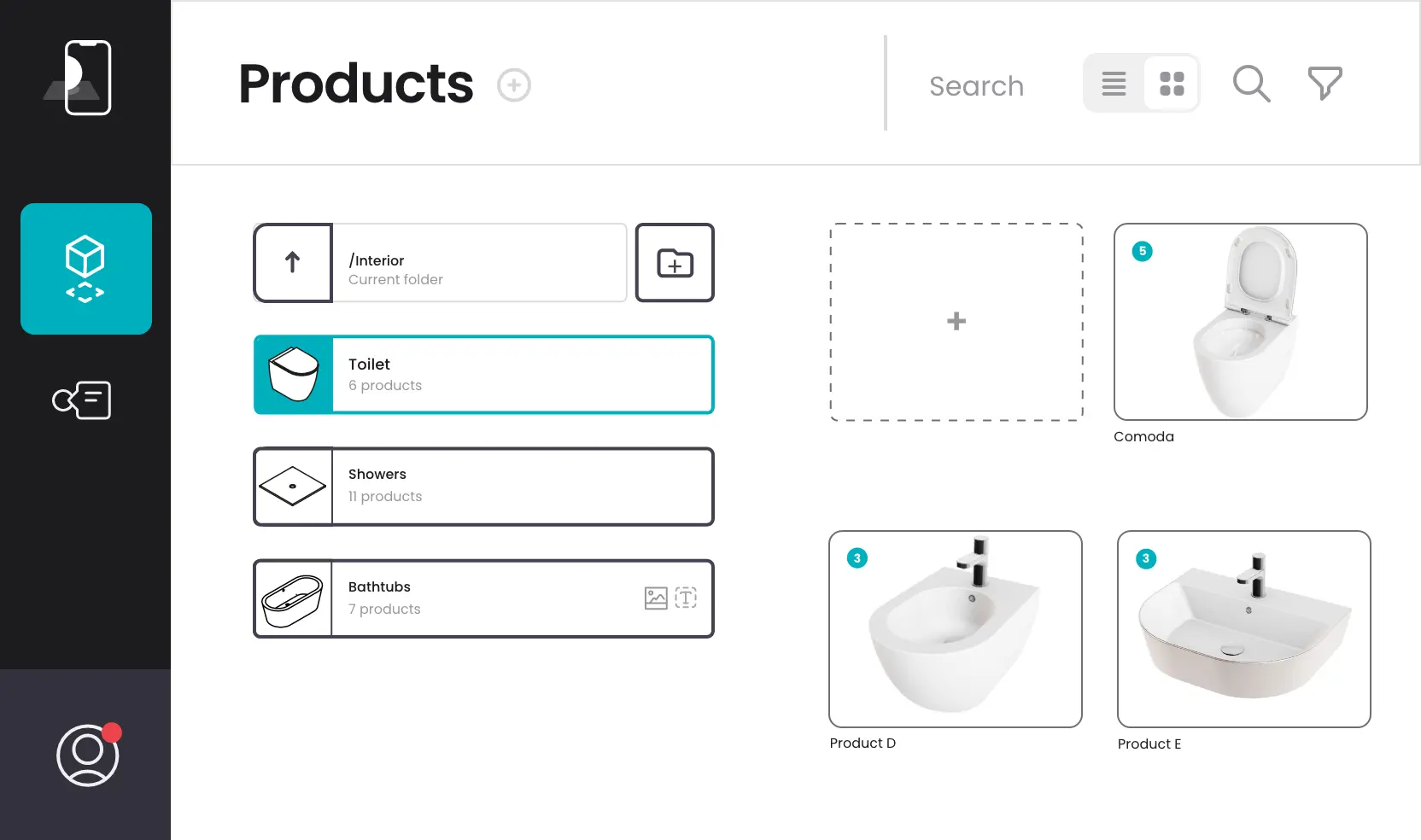Screen dimensions: 1421x840
Task: Open the Showers folder
Action: tap(483, 486)
